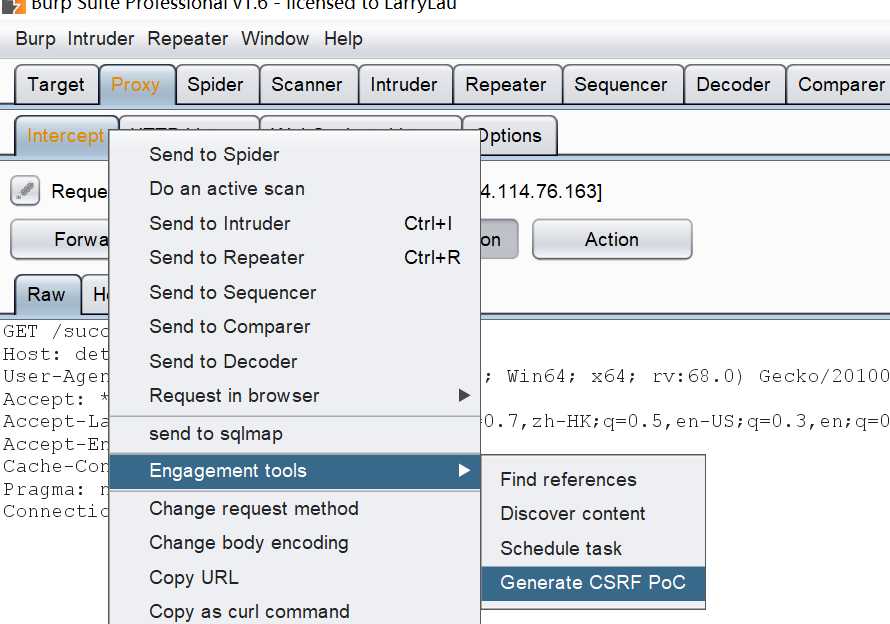Select Find references in submenu

point(568,480)
